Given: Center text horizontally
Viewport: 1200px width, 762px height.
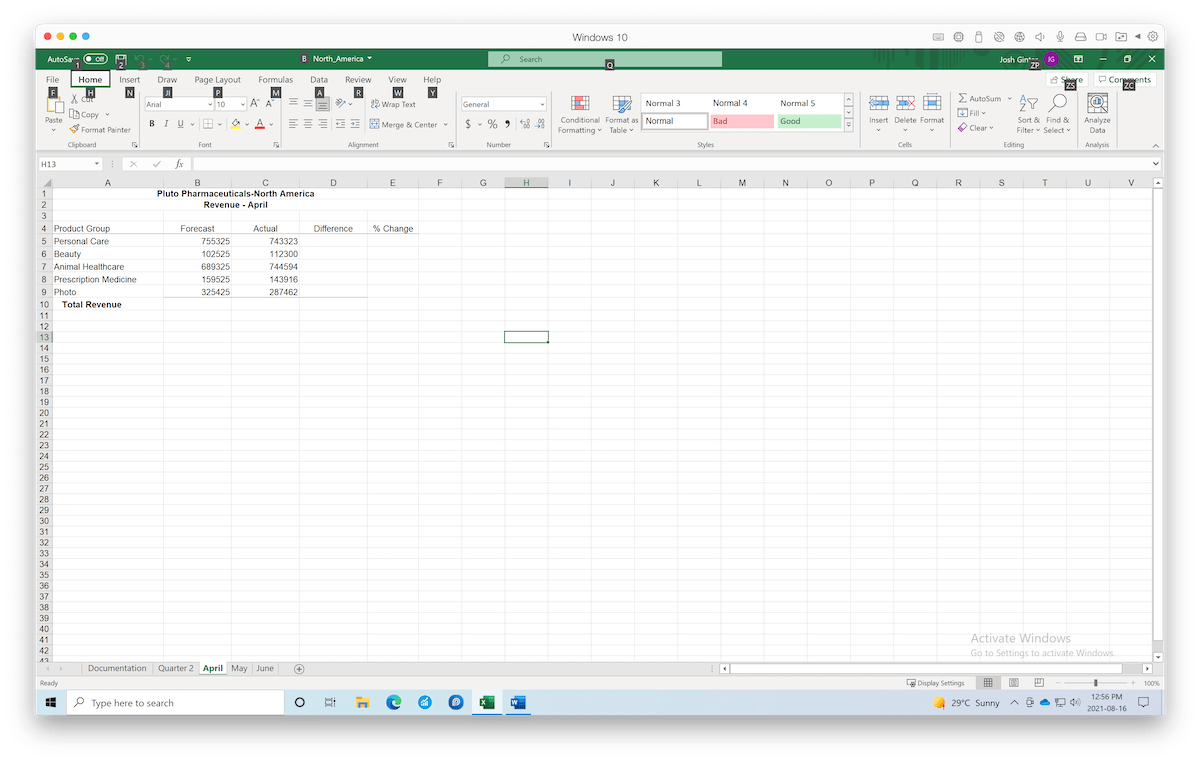Looking at the screenshot, I should [x=308, y=124].
